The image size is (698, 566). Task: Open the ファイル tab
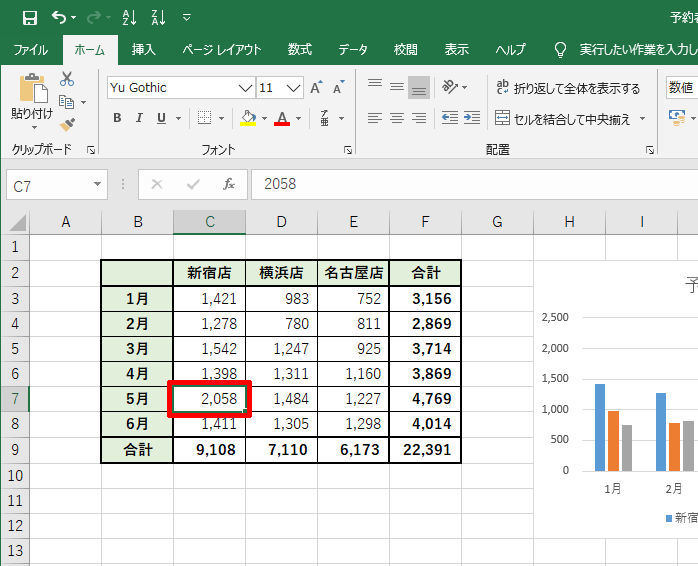click(31, 49)
